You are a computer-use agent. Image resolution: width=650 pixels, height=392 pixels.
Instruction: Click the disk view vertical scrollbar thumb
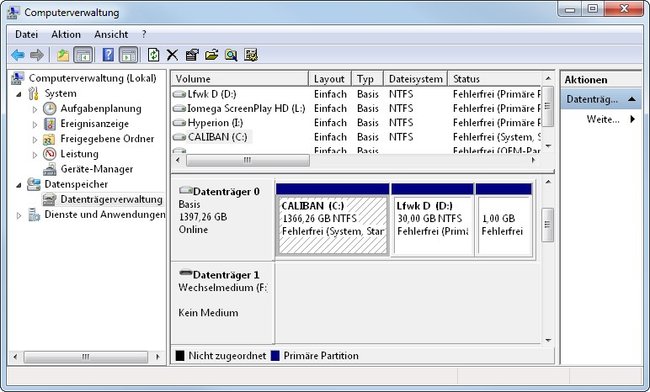(548, 225)
